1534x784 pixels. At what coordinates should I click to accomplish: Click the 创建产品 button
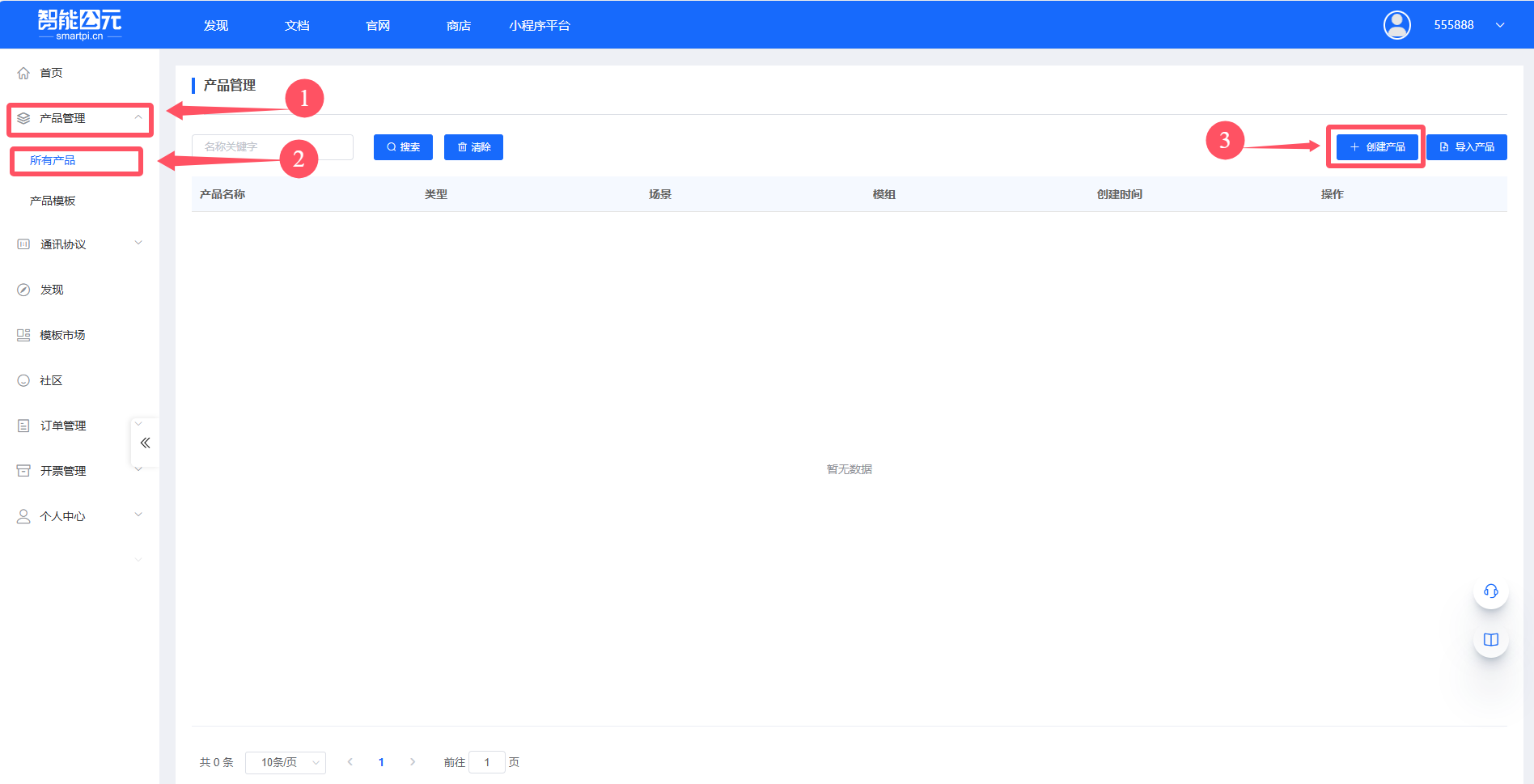pos(1377,147)
